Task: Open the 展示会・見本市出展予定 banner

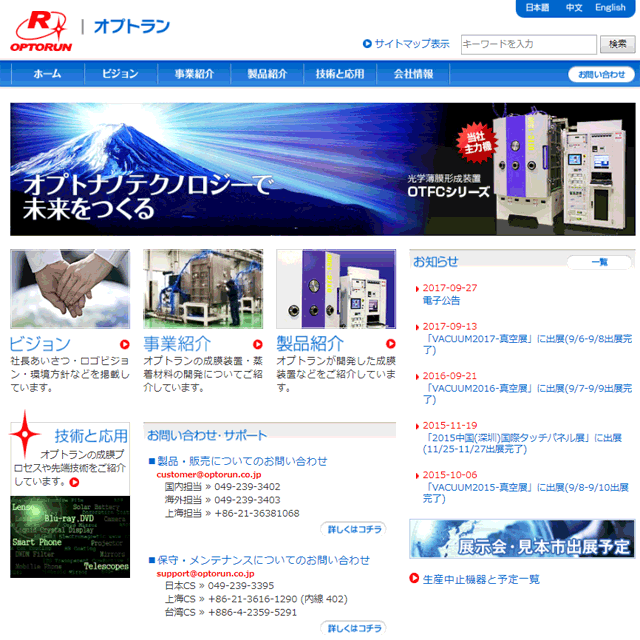Action: pyautogui.click(x=521, y=539)
